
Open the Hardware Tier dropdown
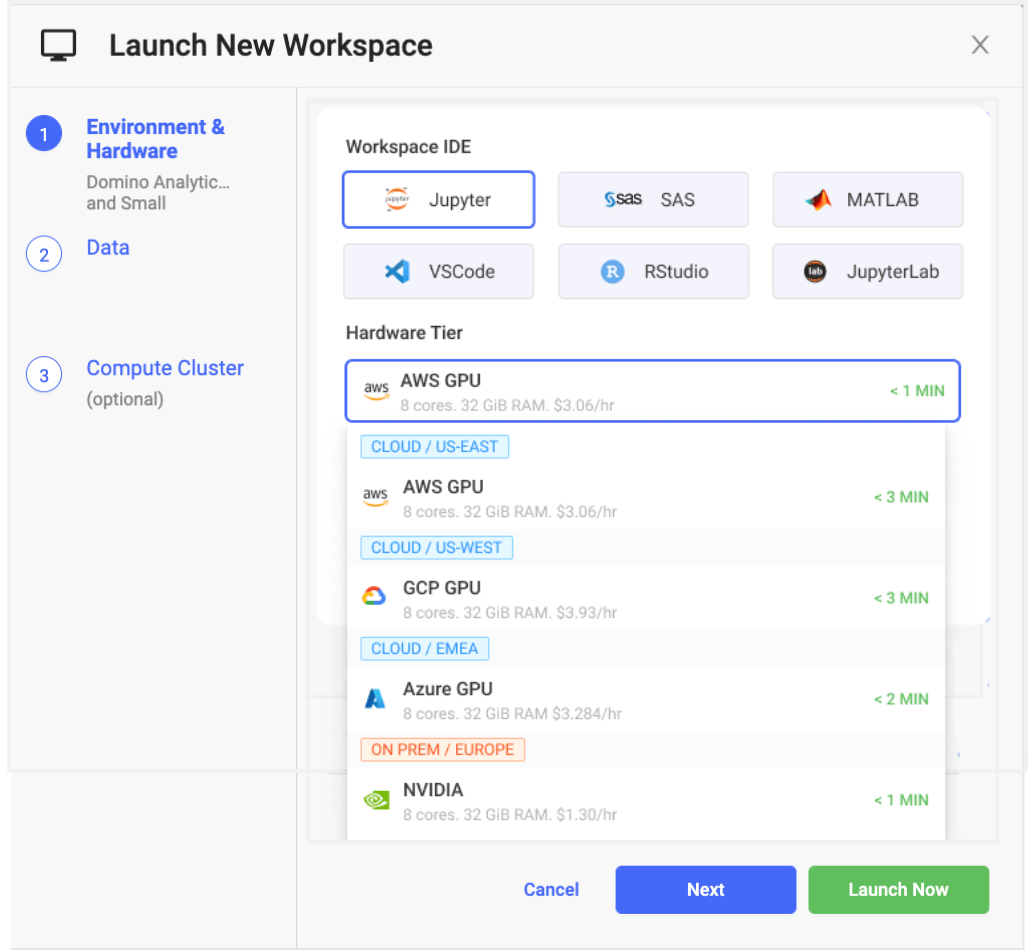pos(652,391)
